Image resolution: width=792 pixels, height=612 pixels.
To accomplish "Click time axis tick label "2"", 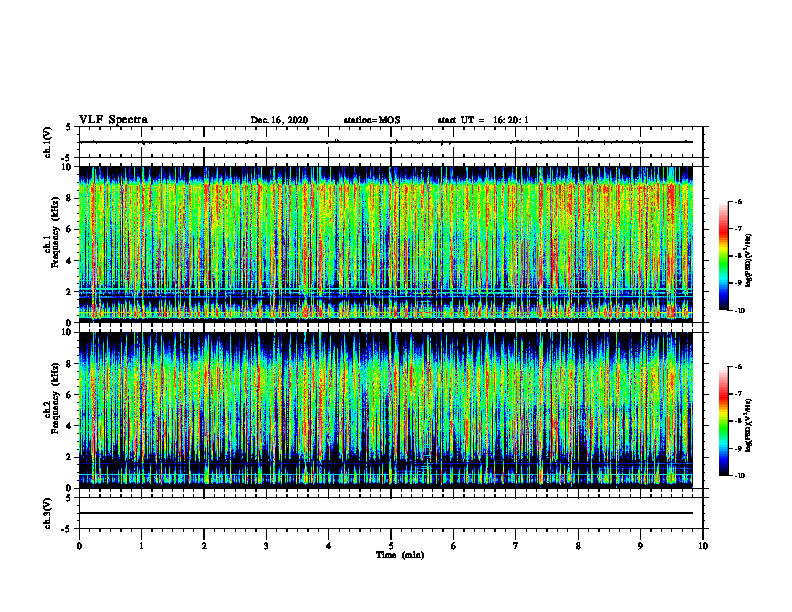I will [x=204, y=546].
